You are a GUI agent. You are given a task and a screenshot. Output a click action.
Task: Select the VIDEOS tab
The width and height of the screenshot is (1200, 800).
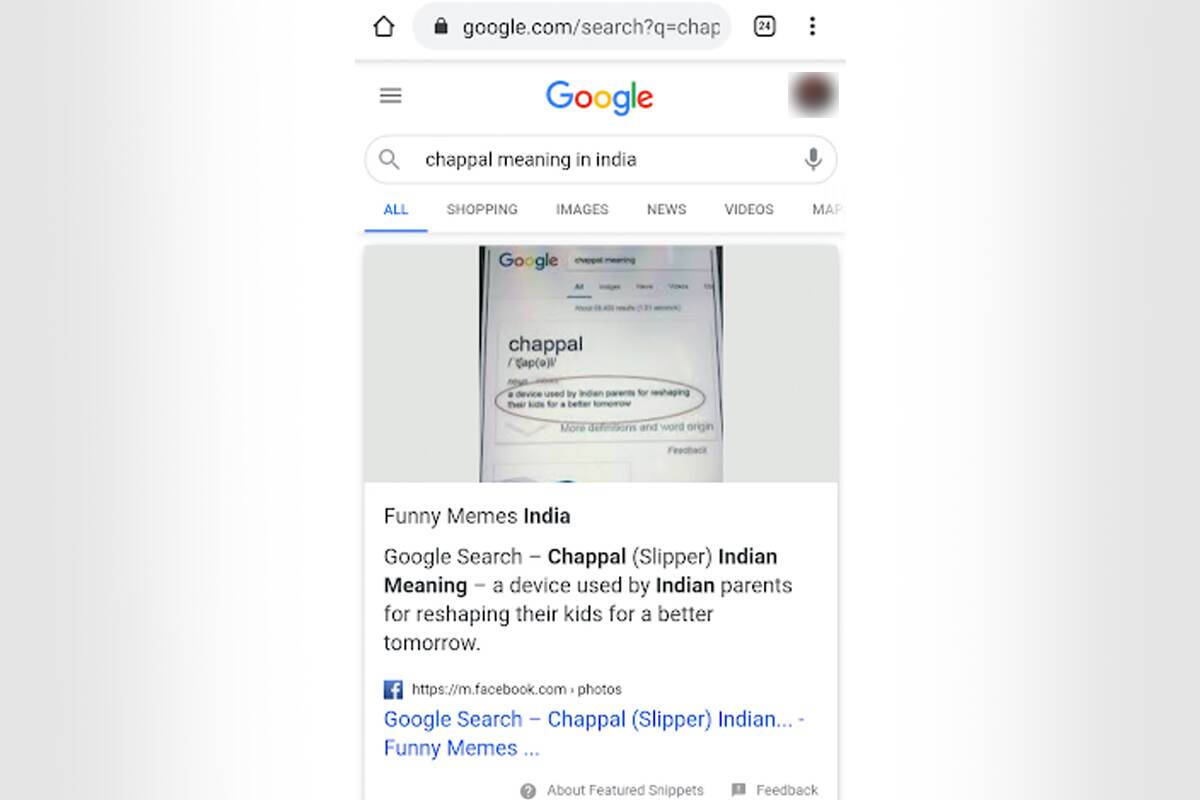749,209
